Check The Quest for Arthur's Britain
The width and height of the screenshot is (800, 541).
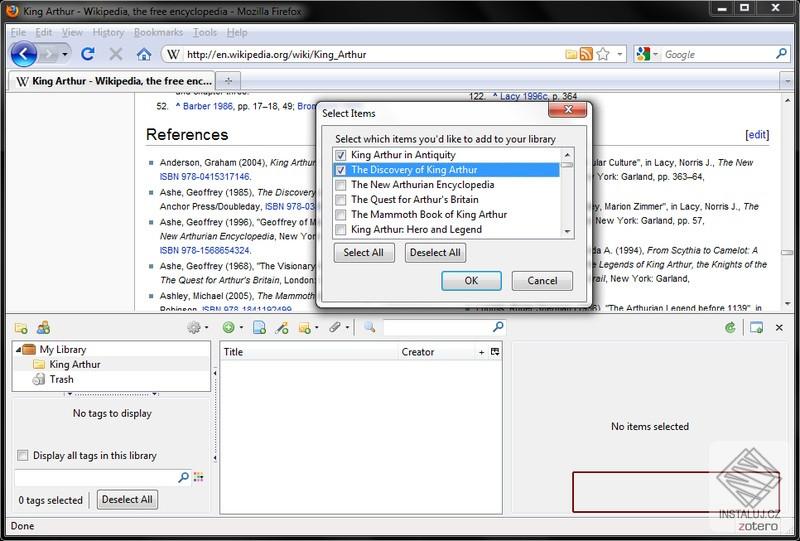coord(341,200)
